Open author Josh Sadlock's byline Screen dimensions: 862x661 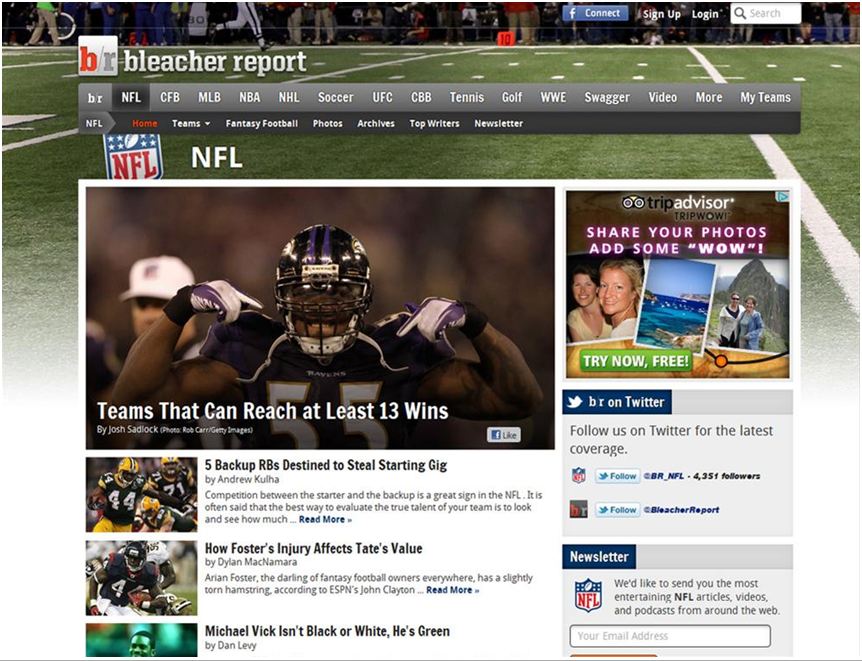tap(127, 429)
